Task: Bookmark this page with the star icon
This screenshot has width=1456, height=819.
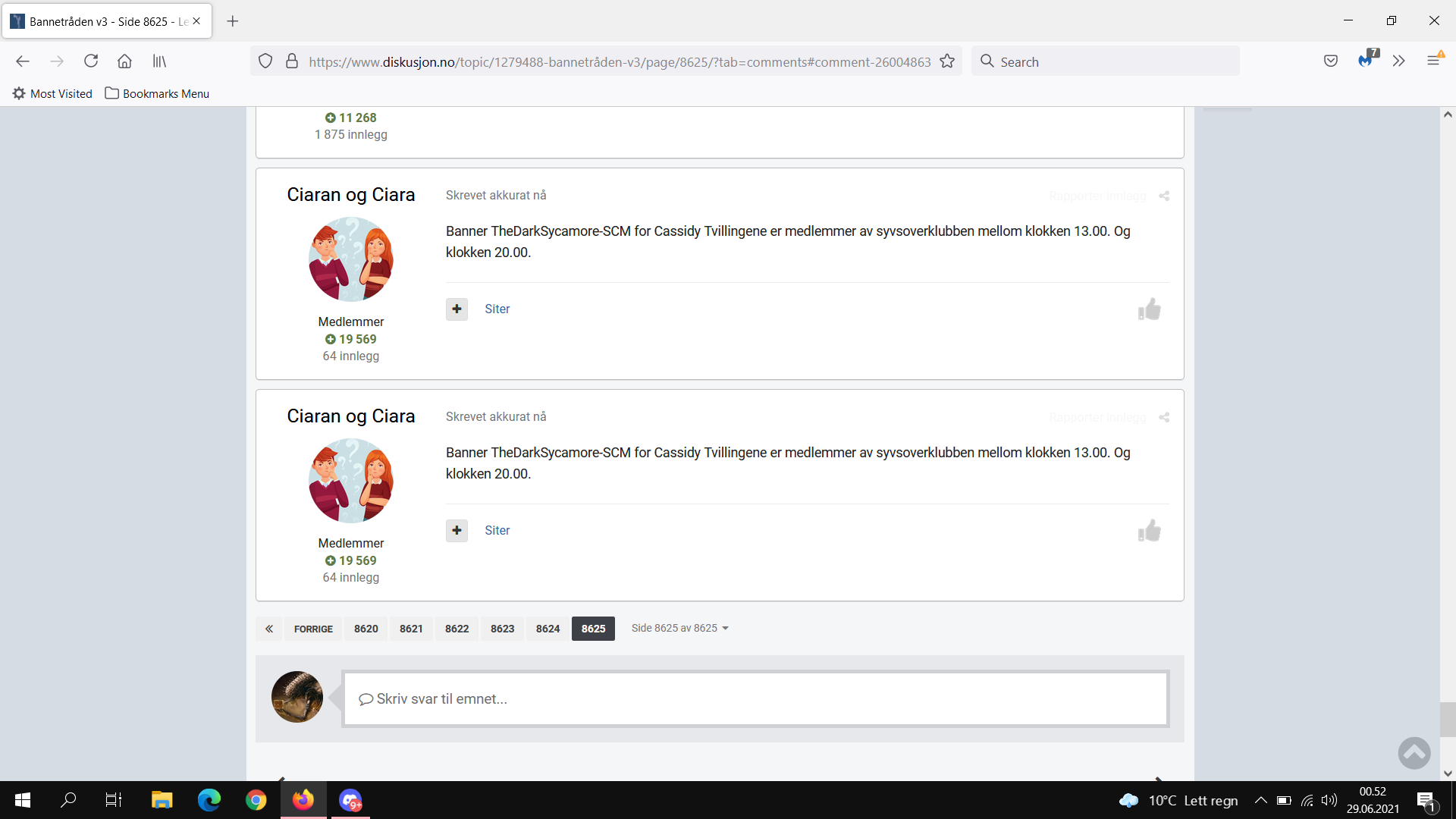Action: 947,61
